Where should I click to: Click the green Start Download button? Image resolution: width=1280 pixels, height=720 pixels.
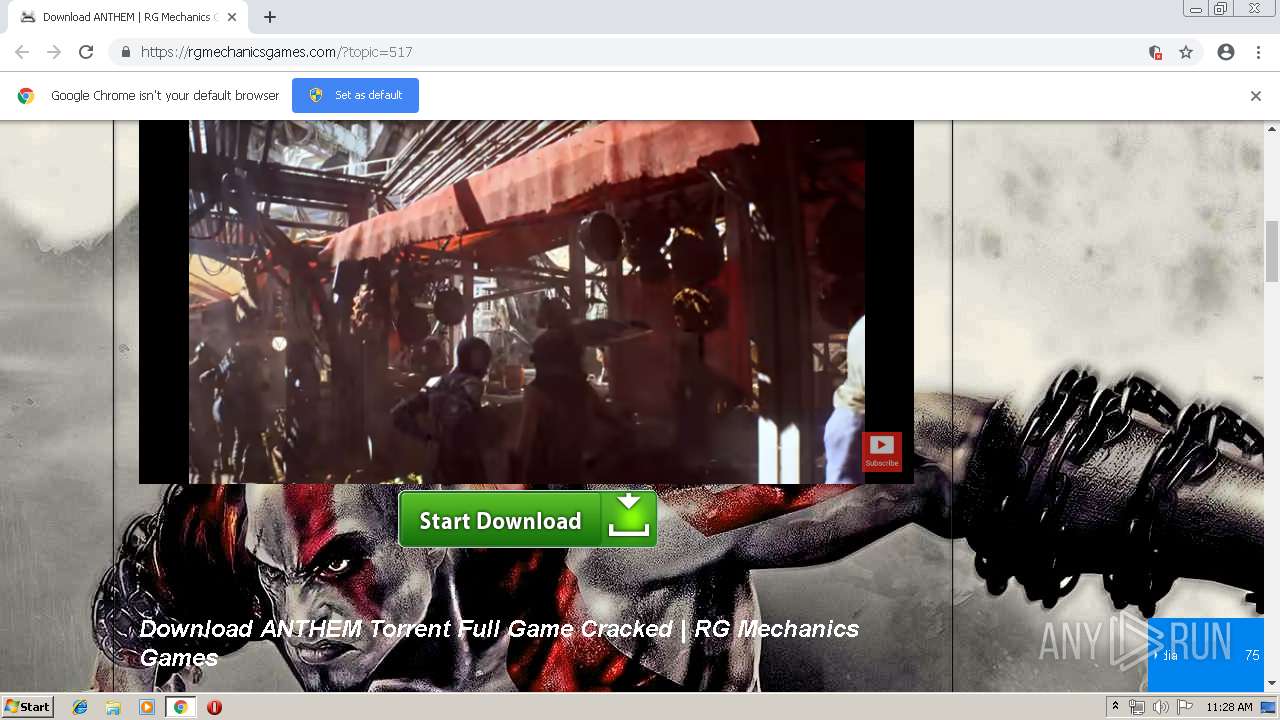[x=528, y=520]
